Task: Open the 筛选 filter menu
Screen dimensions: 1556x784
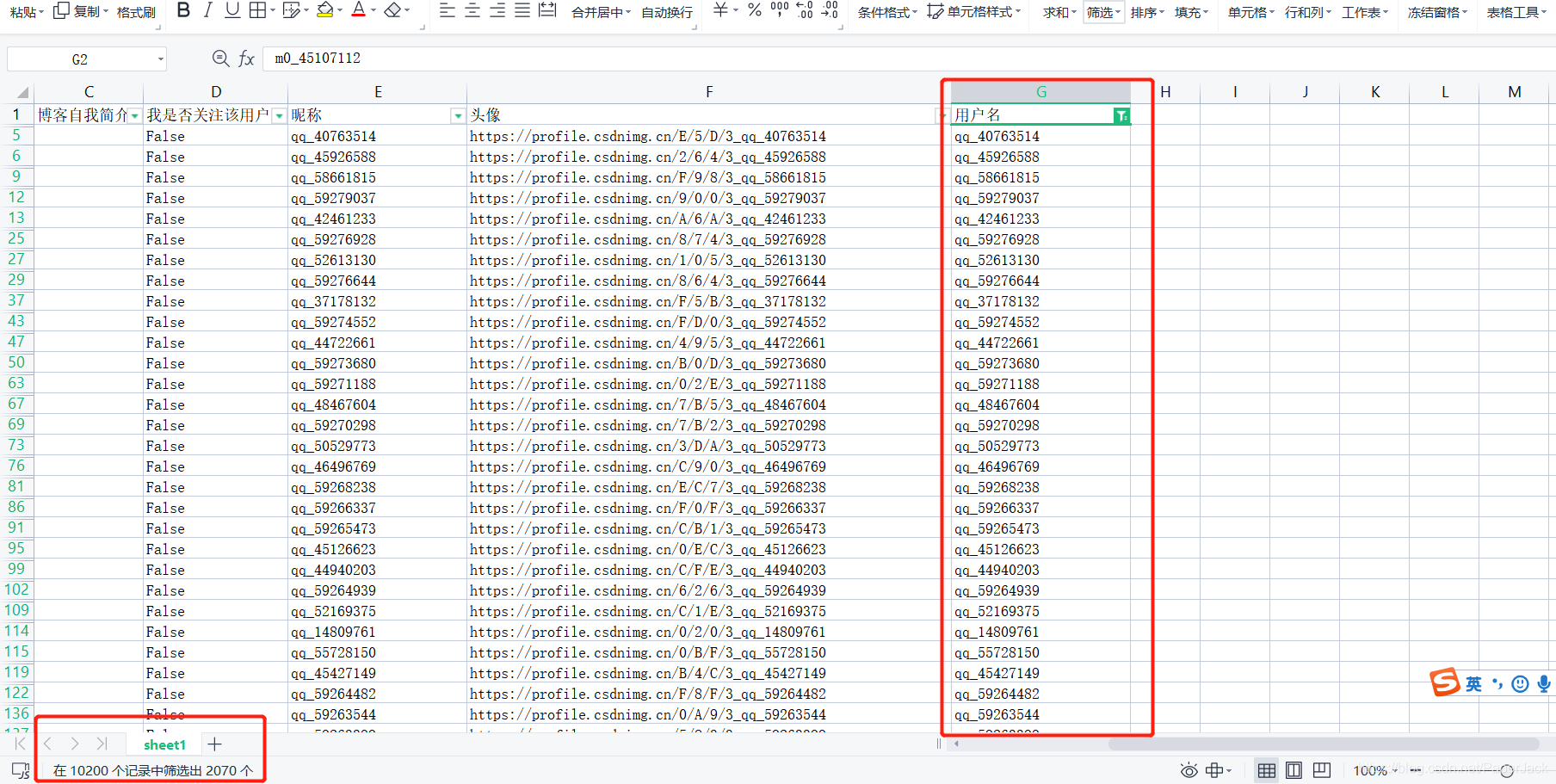Action: pyautogui.click(x=1103, y=13)
